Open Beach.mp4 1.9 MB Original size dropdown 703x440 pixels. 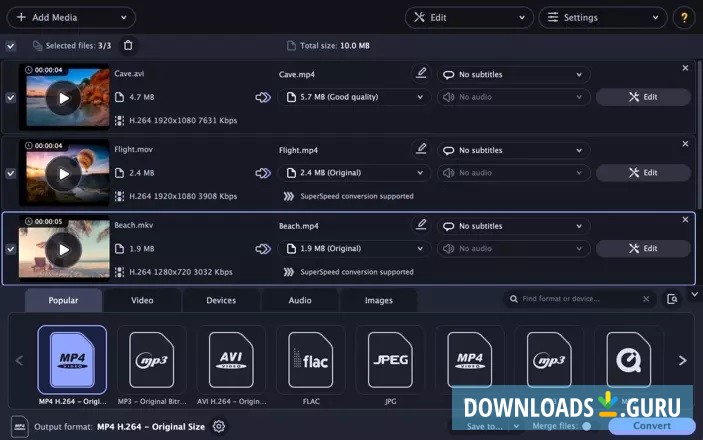(x=354, y=248)
